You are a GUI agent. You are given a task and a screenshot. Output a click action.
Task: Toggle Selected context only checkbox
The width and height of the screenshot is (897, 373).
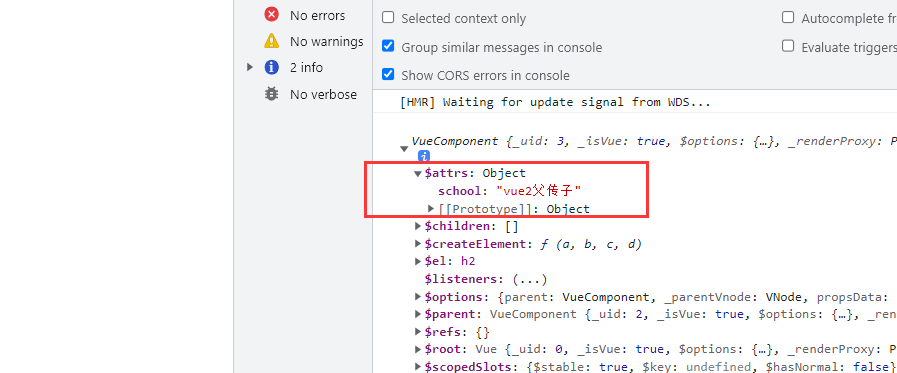tap(388, 17)
